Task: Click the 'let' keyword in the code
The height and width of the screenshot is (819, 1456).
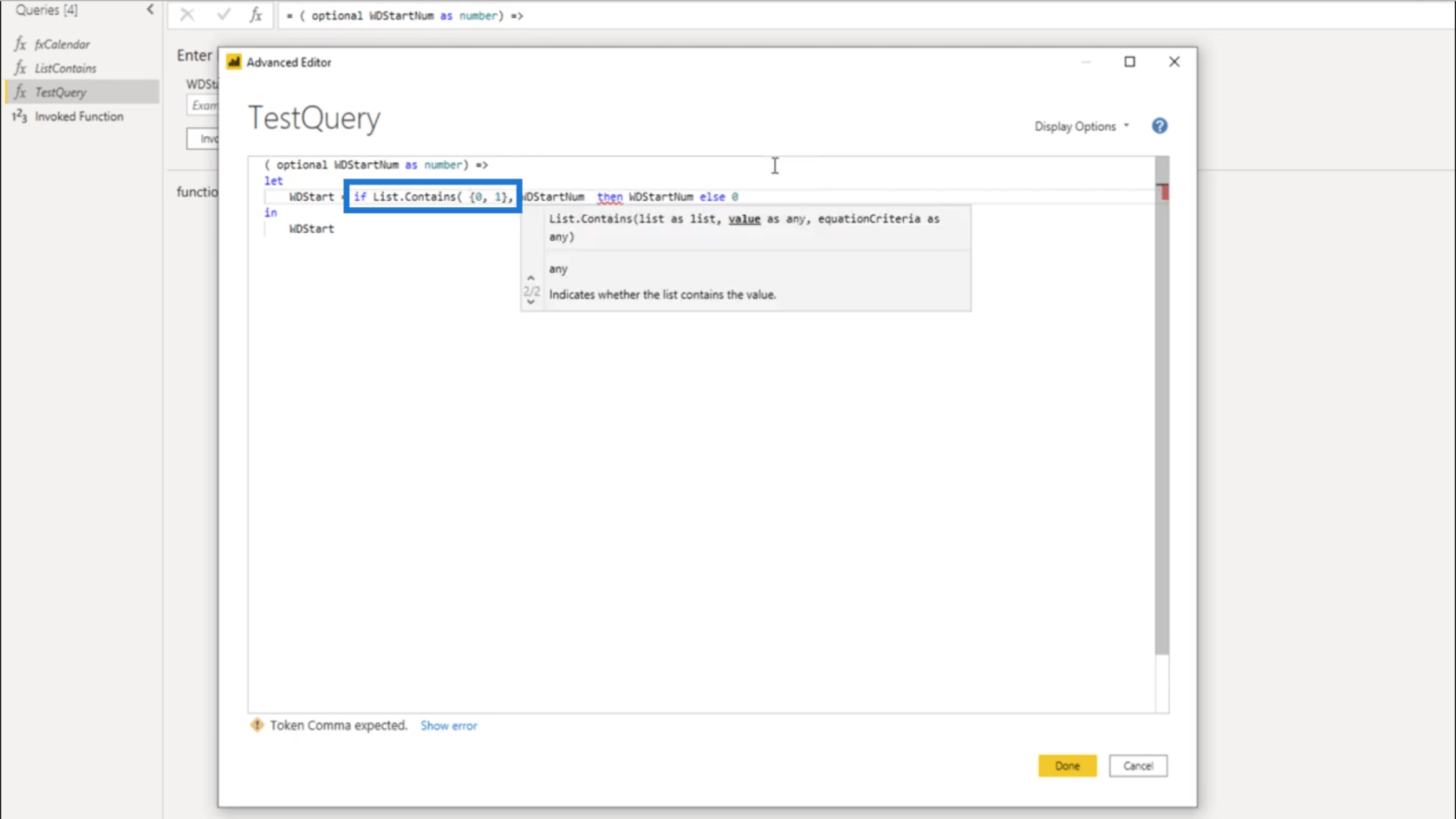Action: [274, 181]
